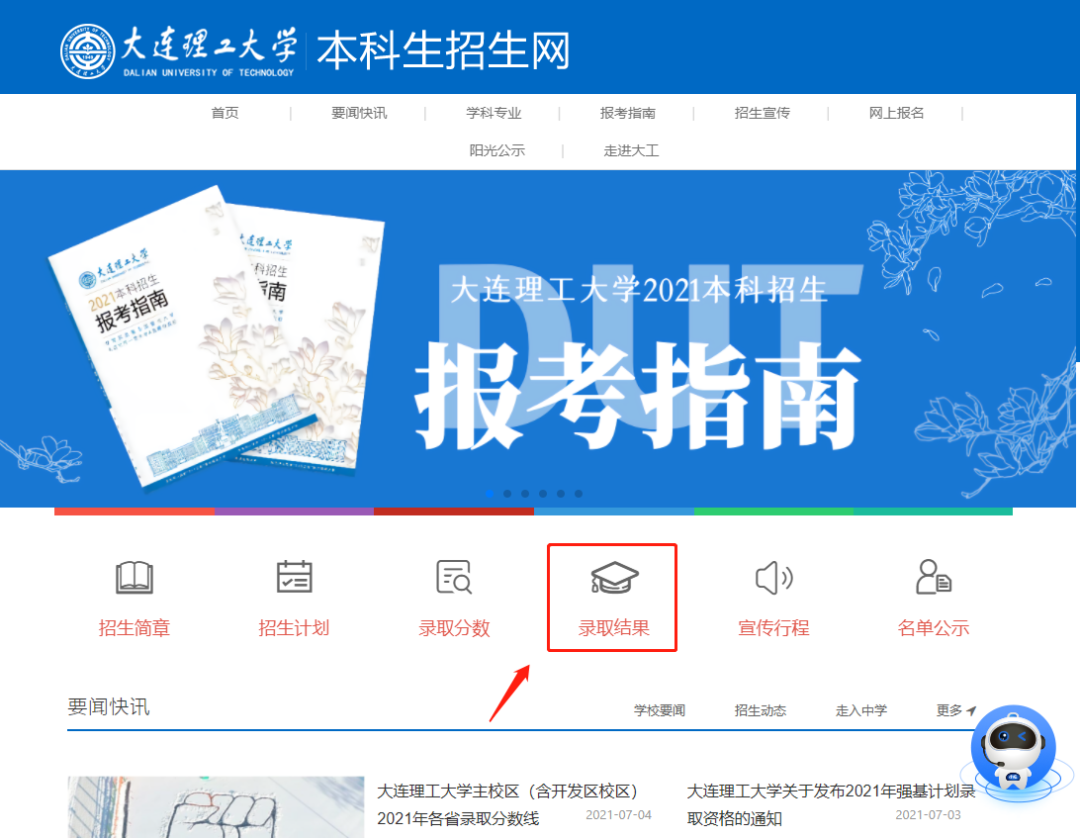1080x838 pixels.
Task: Click the 招生计划 text link
Action: coord(294,627)
